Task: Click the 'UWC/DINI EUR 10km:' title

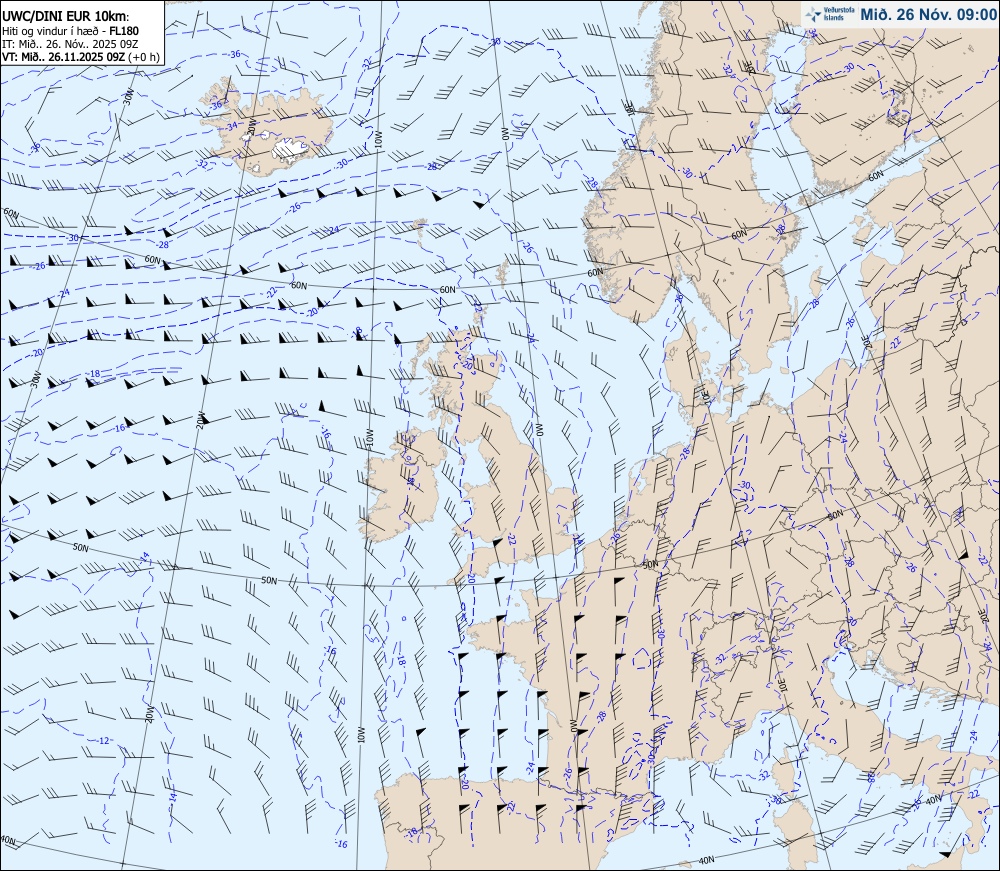Action: click(x=65, y=17)
